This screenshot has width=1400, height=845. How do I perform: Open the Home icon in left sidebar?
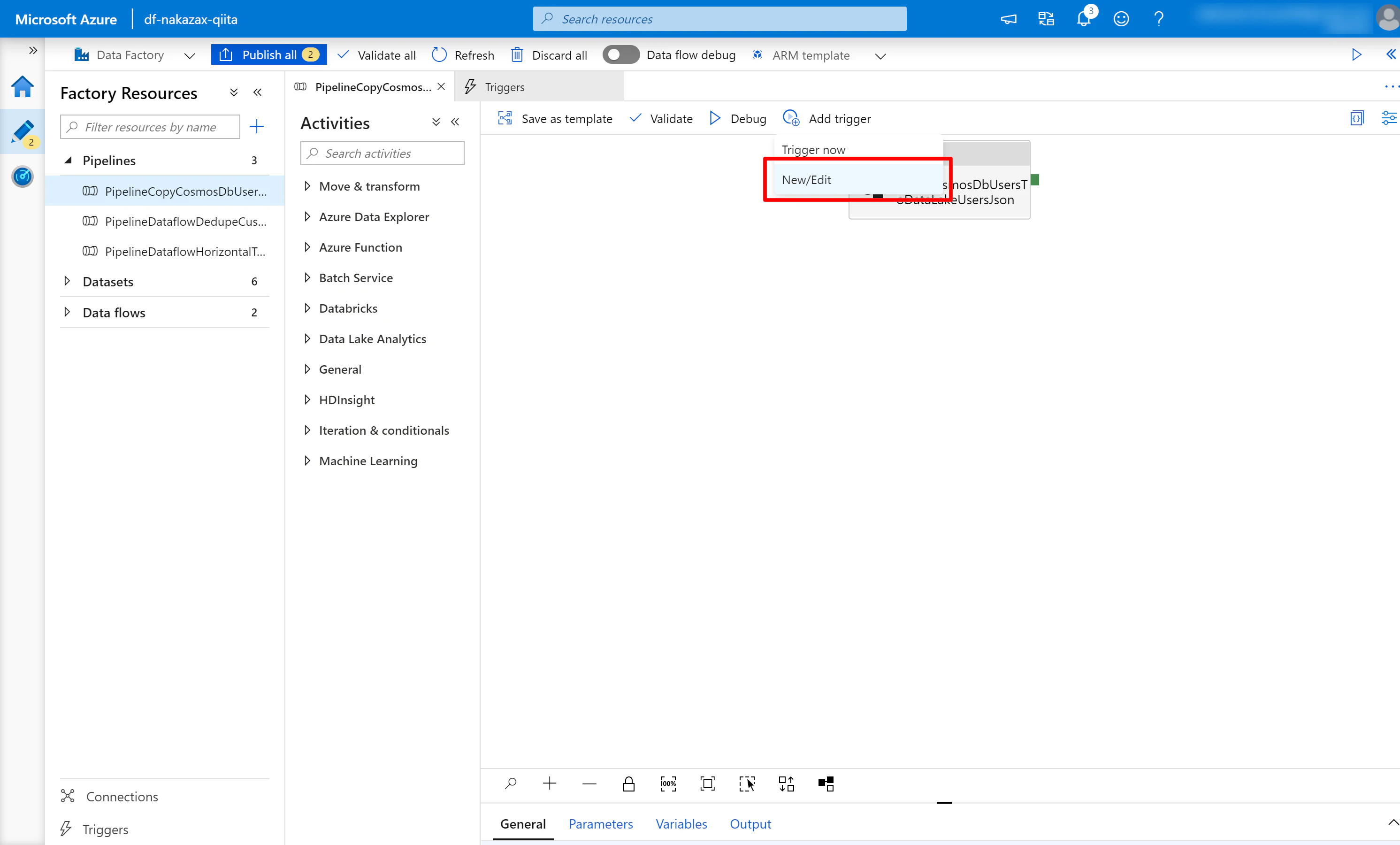(22, 86)
